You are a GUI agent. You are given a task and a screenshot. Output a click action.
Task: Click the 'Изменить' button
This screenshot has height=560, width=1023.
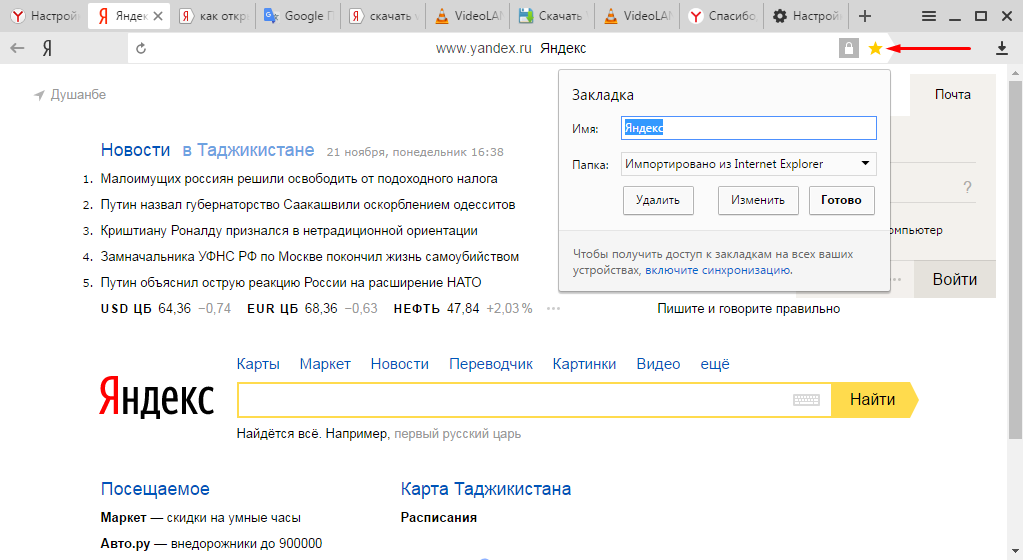(757, 200)
